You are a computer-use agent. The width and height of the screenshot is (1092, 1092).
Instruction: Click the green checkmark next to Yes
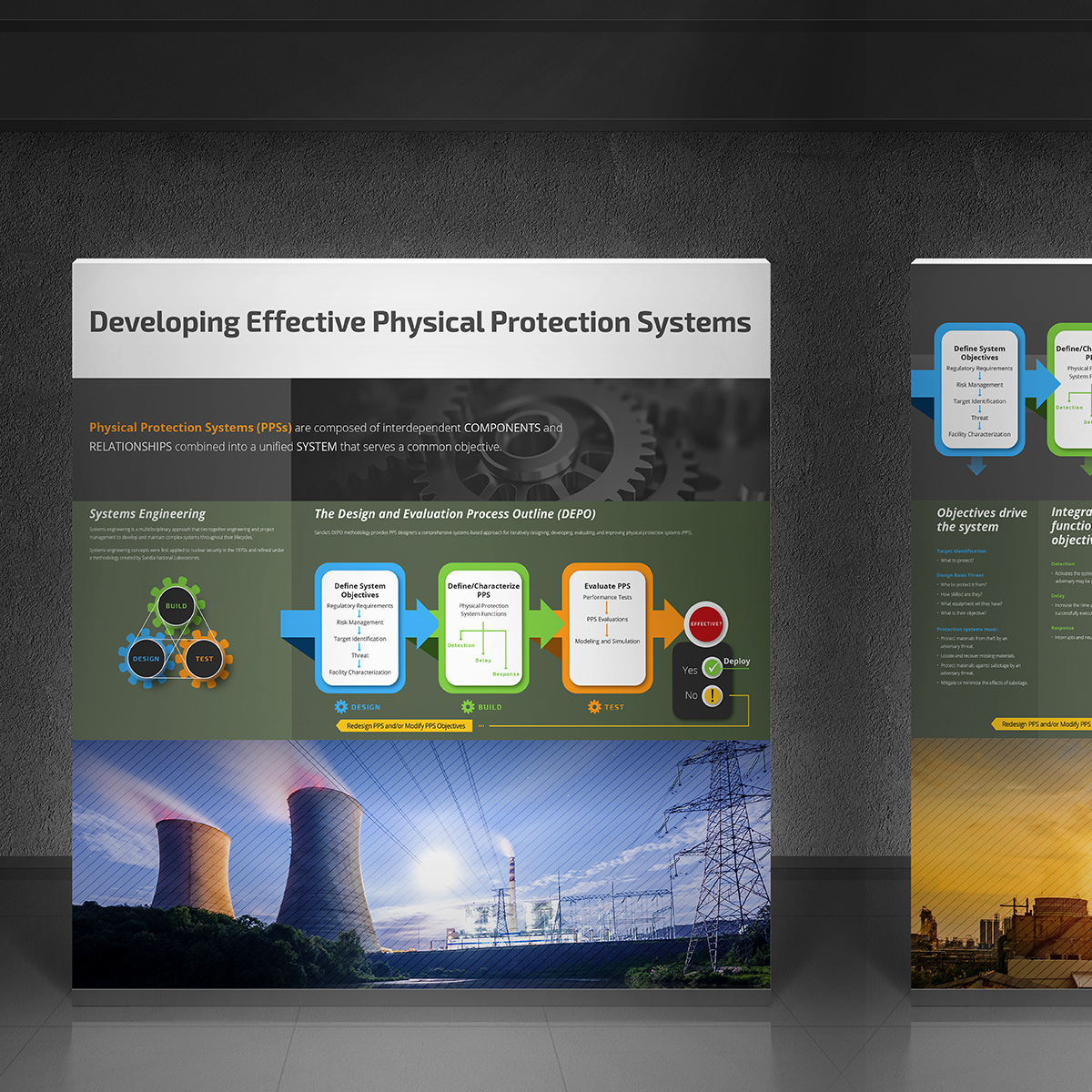[712, 669]
